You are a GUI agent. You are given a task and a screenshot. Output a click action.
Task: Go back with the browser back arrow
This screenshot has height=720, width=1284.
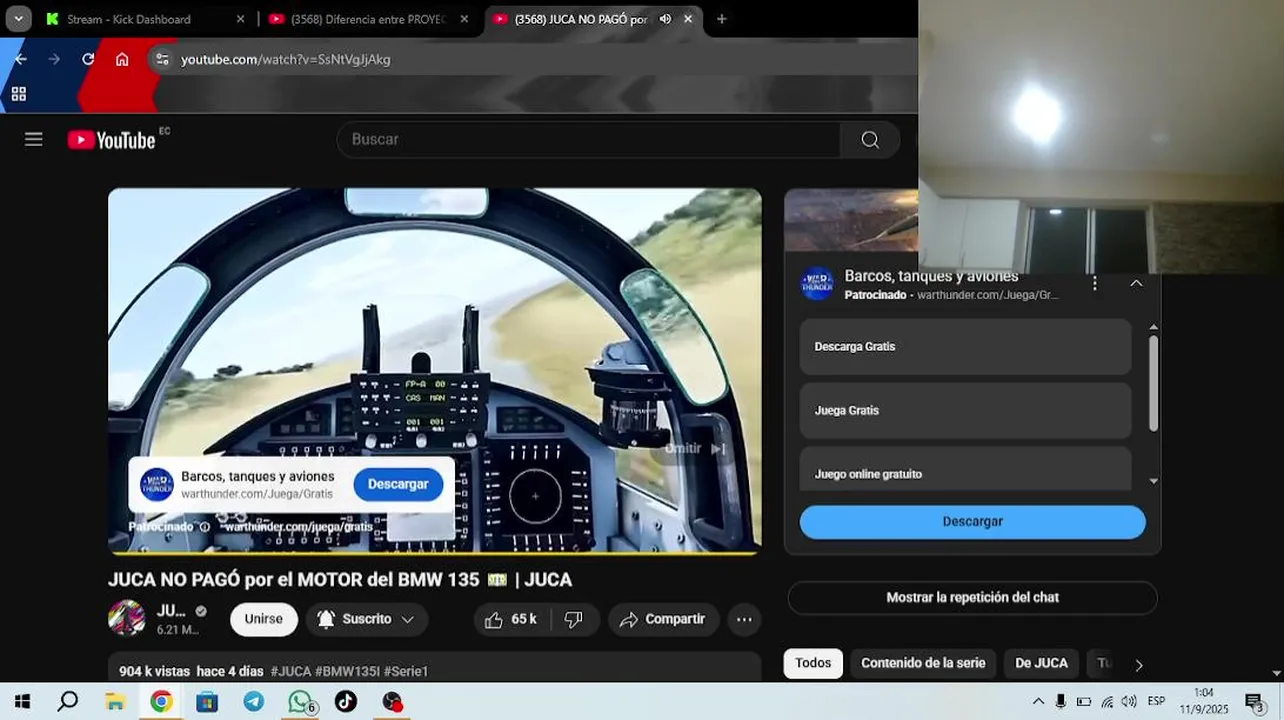(x=20, y=60)
